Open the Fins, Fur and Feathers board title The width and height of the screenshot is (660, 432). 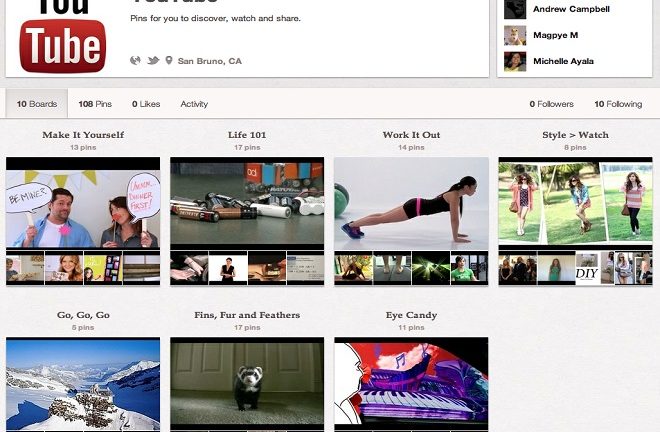pyautogui.click(x=247, y=315)
